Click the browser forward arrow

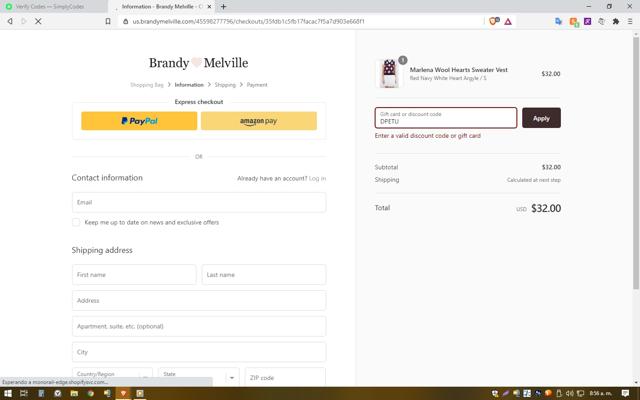tap(24, 21)
